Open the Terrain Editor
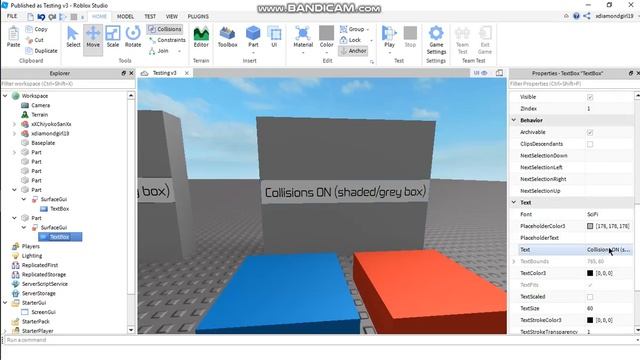This screenshot has width=640, height=360. pyautogui.click(x=201, y=38)
